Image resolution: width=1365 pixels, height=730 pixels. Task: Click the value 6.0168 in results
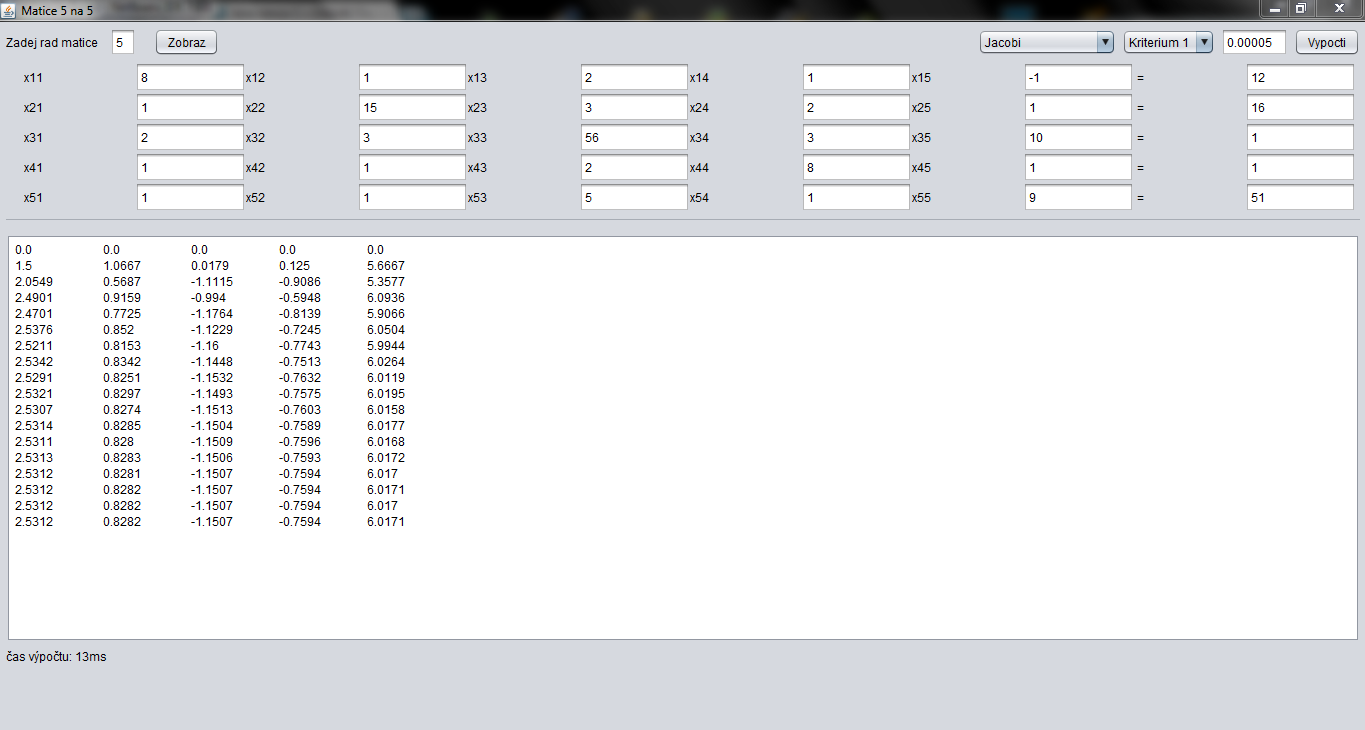(x=386, y=442)
